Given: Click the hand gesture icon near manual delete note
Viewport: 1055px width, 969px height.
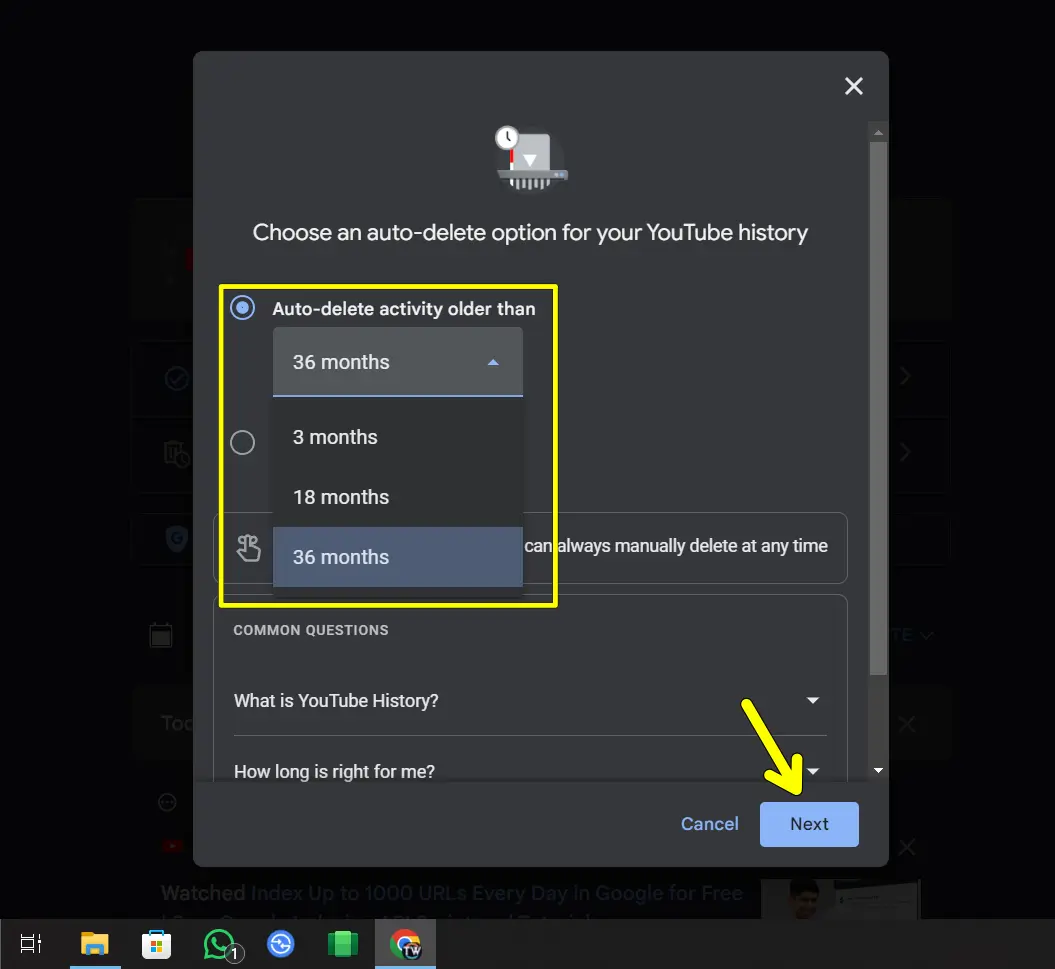Looking at the screenshot, I should [248, 548].
